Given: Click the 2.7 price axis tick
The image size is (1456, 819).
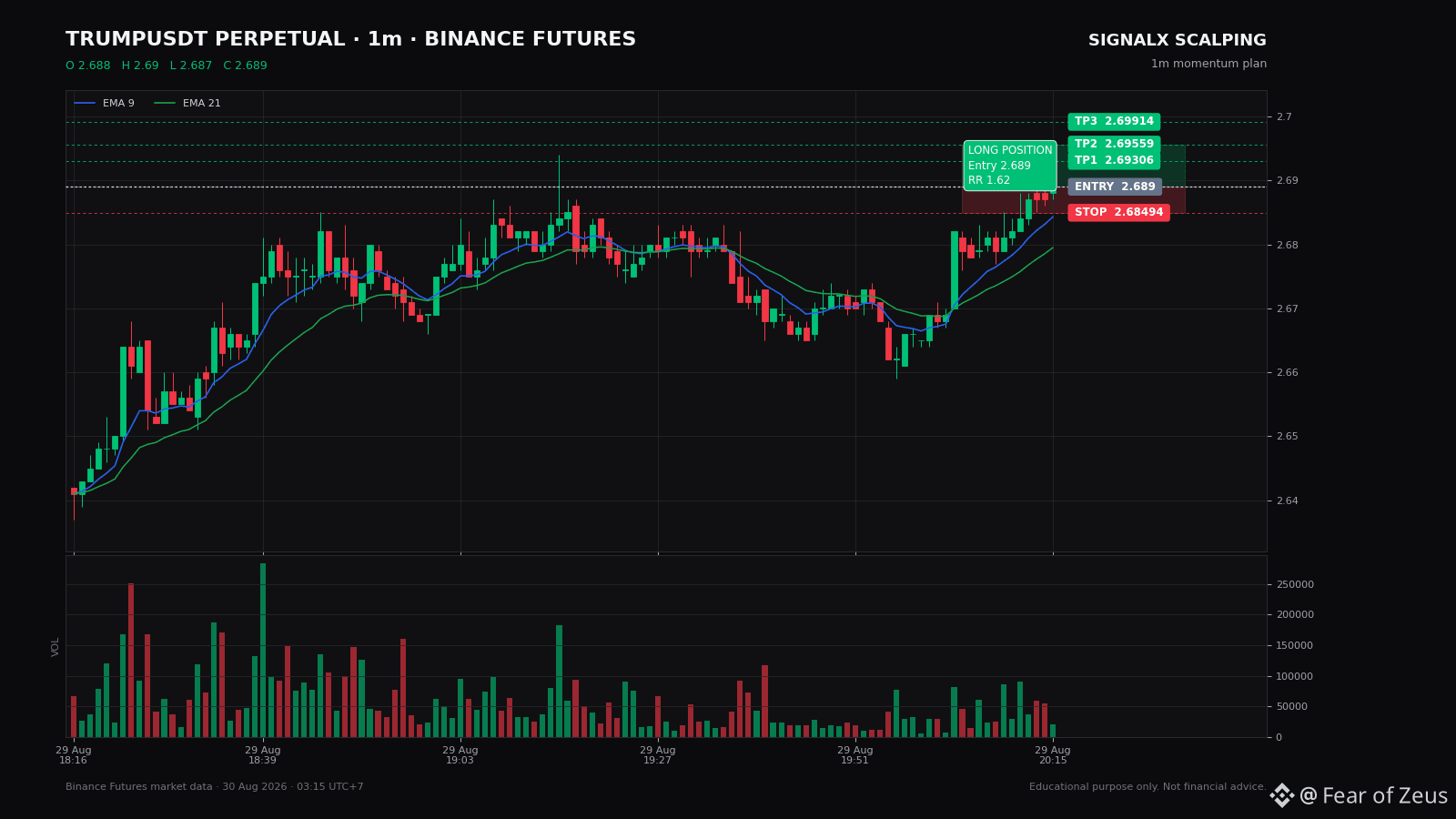Looking at the screenshot, I should coord(1284,117).
